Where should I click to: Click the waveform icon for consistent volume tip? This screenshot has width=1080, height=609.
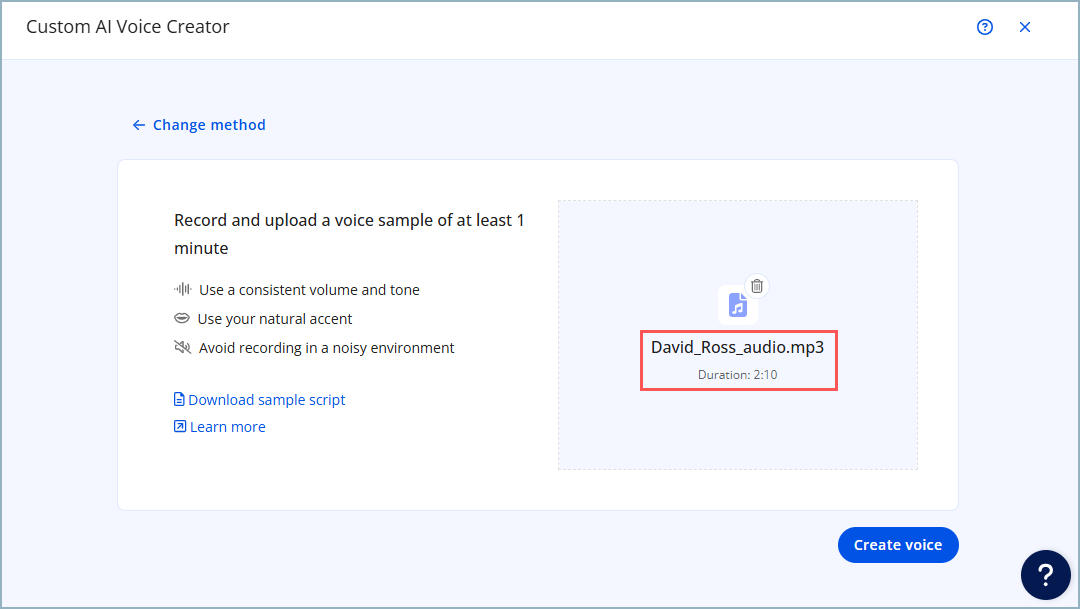(x=182, y=290)
